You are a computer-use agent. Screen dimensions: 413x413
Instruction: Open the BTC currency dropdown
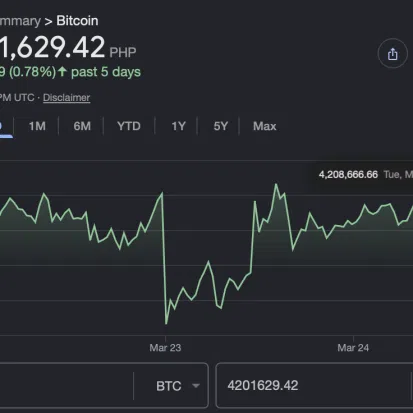tap(177, 386)
